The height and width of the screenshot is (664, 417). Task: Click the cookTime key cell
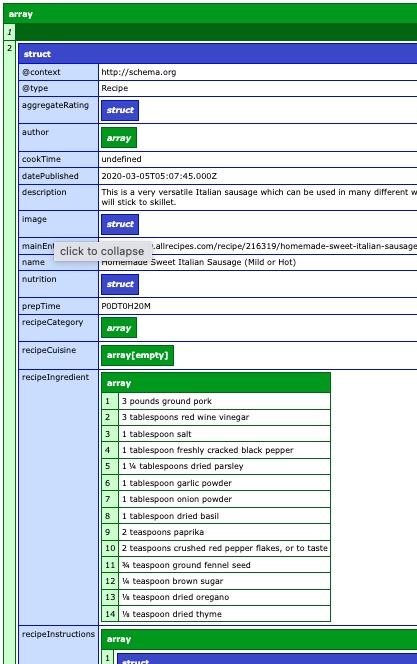58,159
